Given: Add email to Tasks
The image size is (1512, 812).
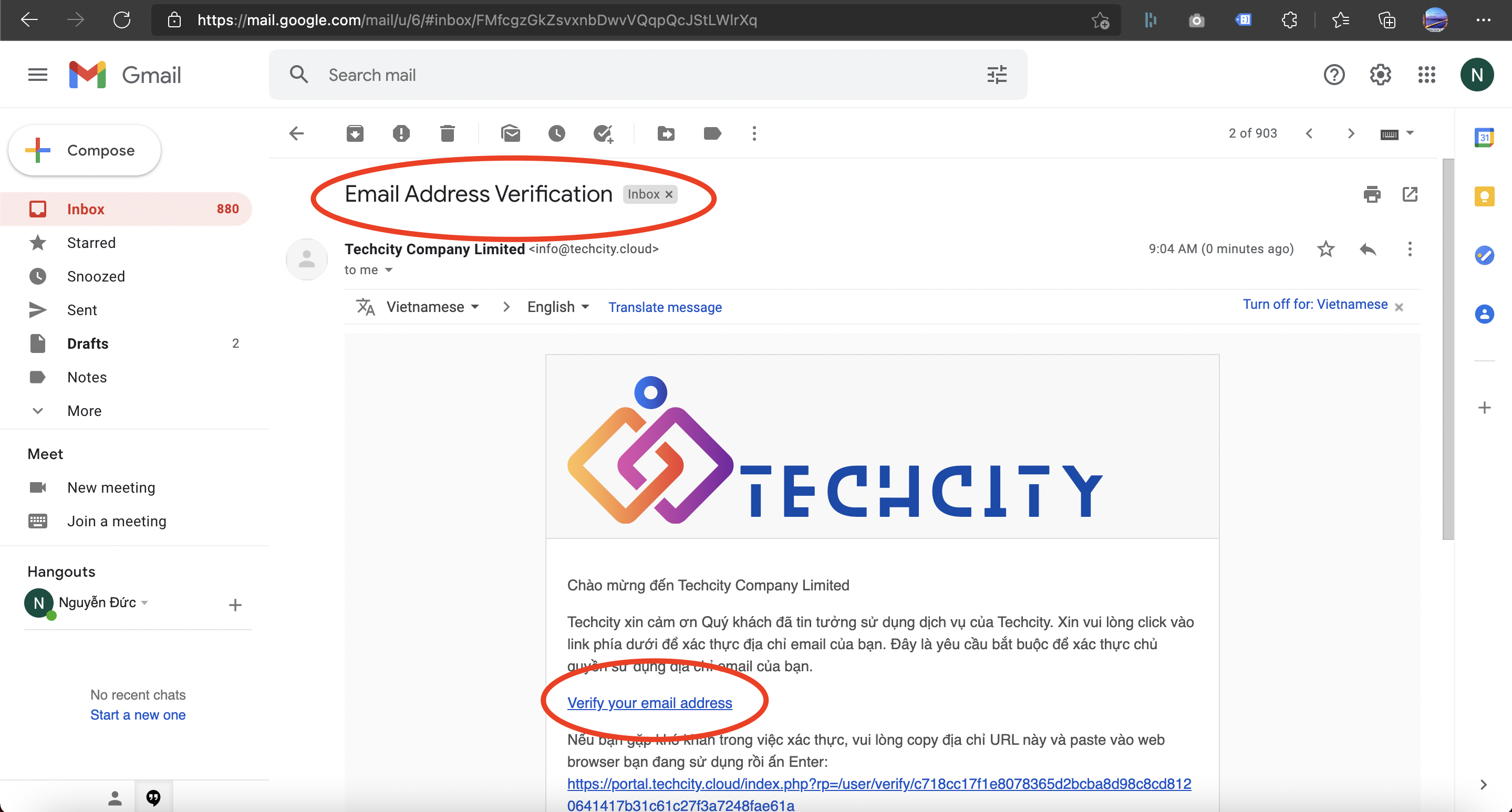Looking at the screenshot, I should click(603, 134).
